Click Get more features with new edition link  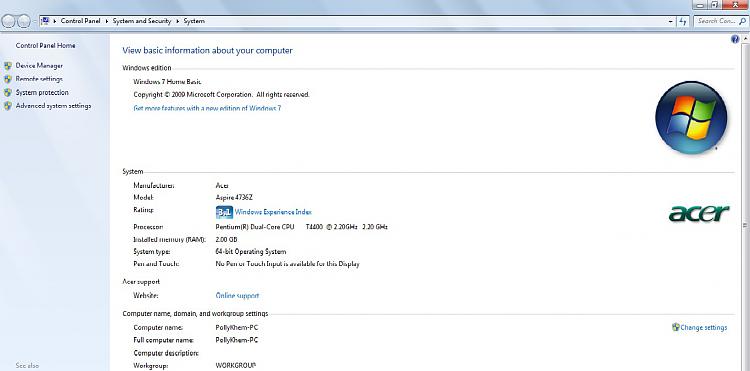[x=207, y=108]
